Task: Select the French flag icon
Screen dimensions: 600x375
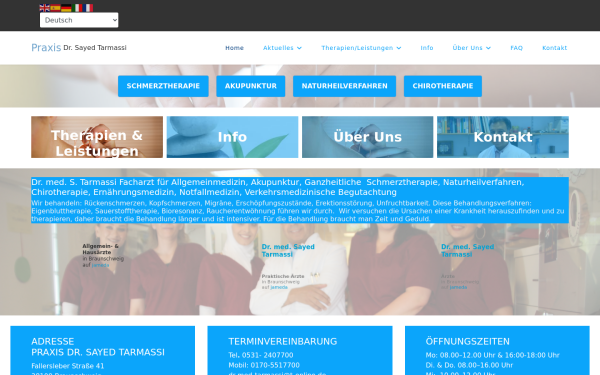Action: [x=88, y=8]
